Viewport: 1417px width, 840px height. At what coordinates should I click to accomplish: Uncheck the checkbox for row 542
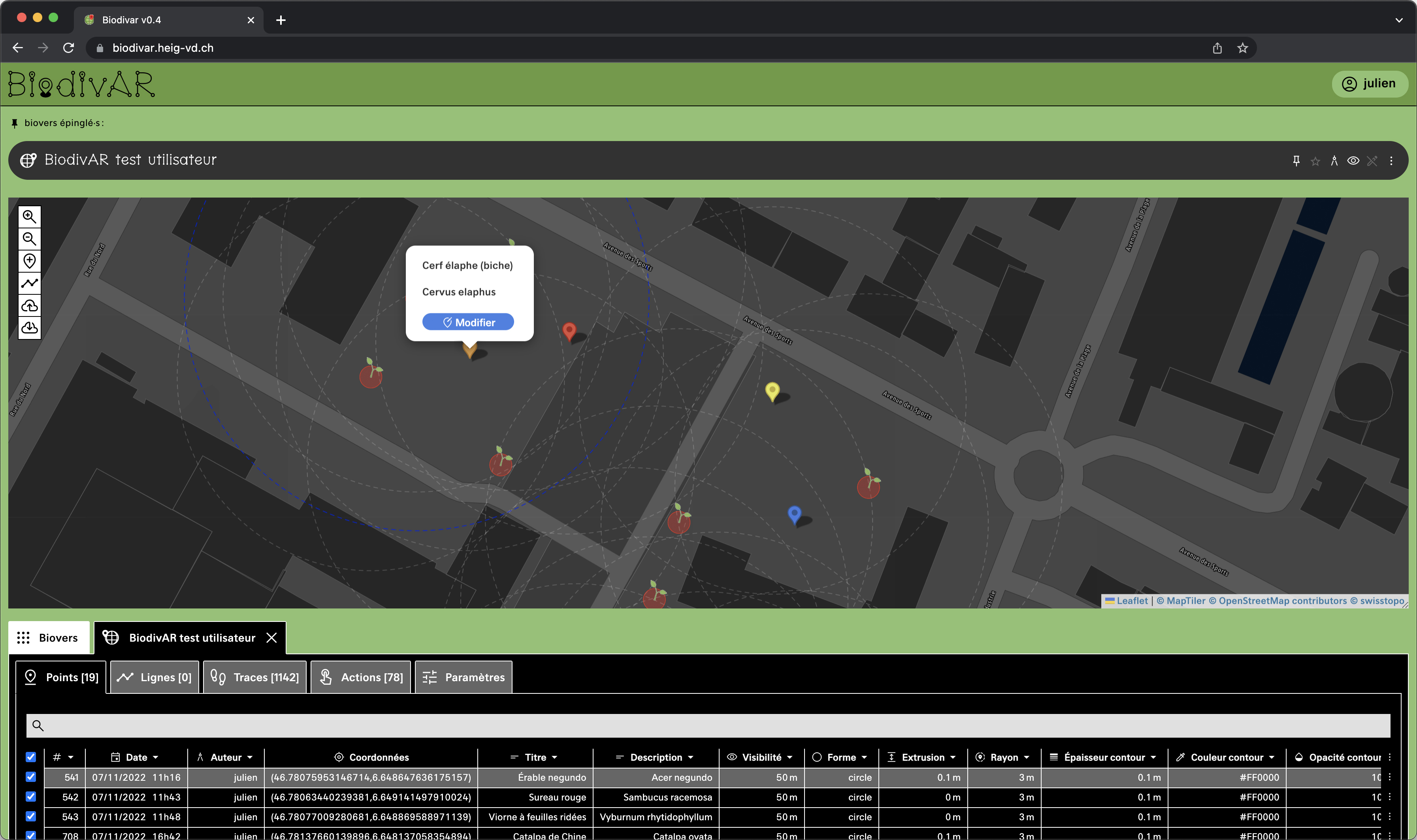pyautogui.click(x=31, y=797)
